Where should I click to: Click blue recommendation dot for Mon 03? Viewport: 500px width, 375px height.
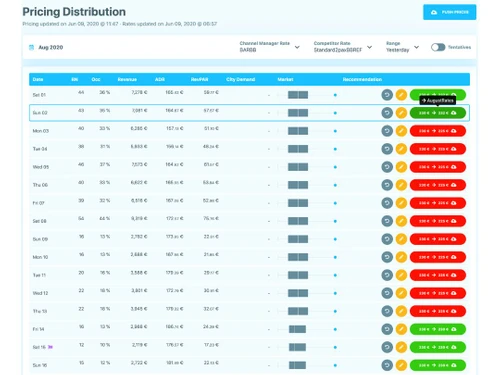[335, 131]
